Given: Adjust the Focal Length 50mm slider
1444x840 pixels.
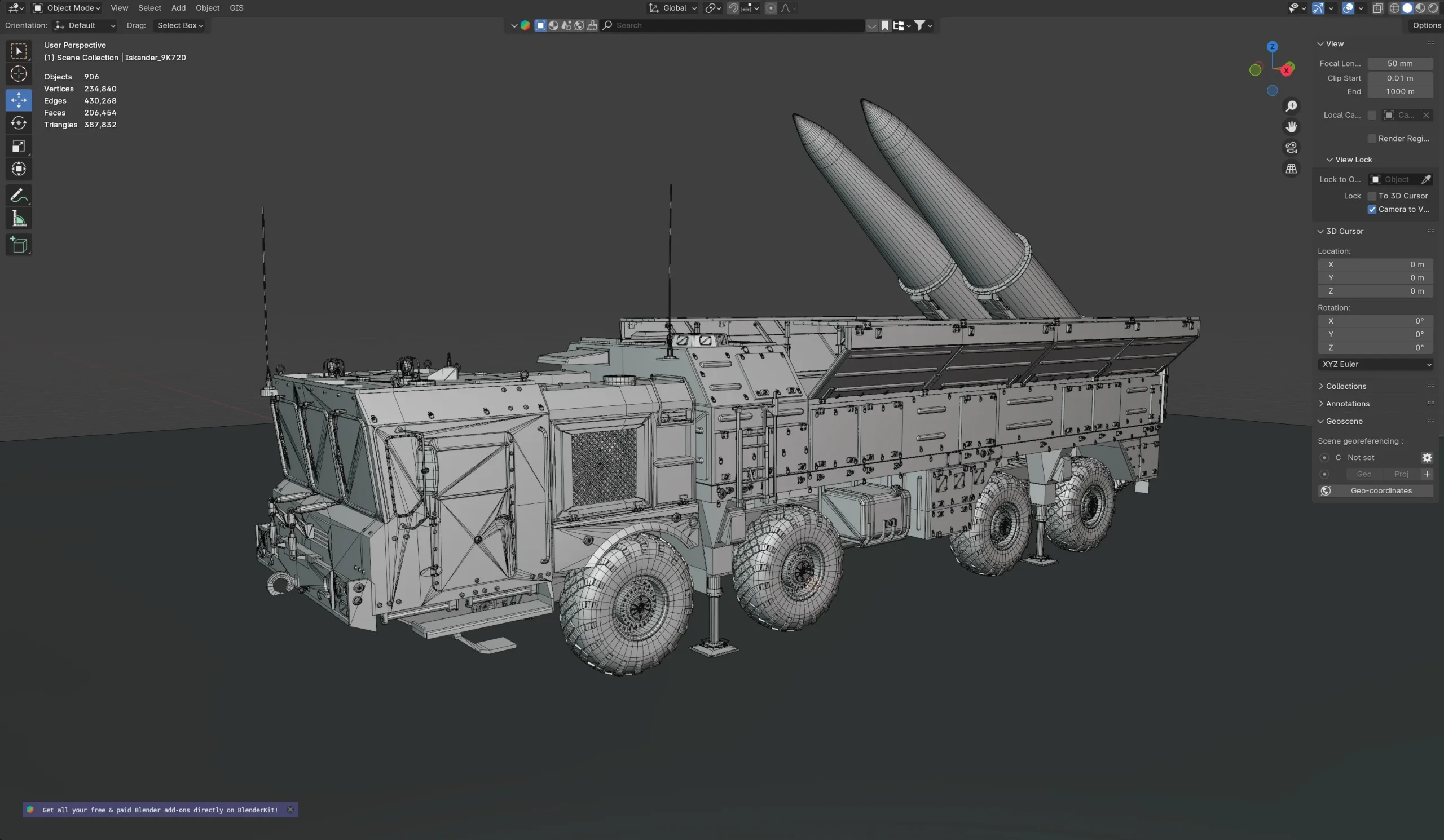Looking at the screenshot, I should (x=1401, y=63).
